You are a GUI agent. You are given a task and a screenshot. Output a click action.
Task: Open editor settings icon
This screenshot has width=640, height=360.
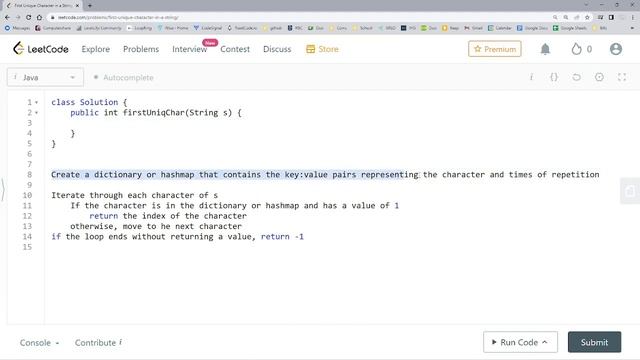(x=599, y=77)
